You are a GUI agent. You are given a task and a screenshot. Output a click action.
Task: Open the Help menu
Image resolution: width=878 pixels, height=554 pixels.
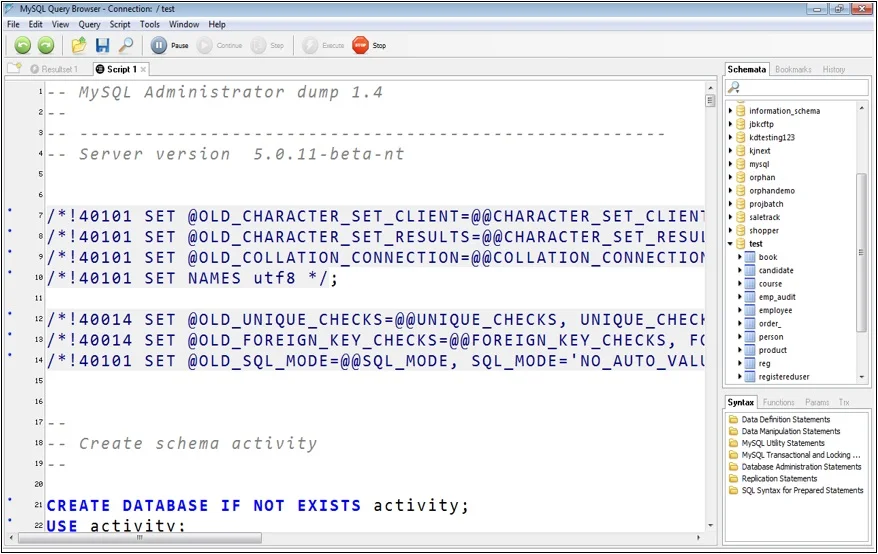coord(217,24)
